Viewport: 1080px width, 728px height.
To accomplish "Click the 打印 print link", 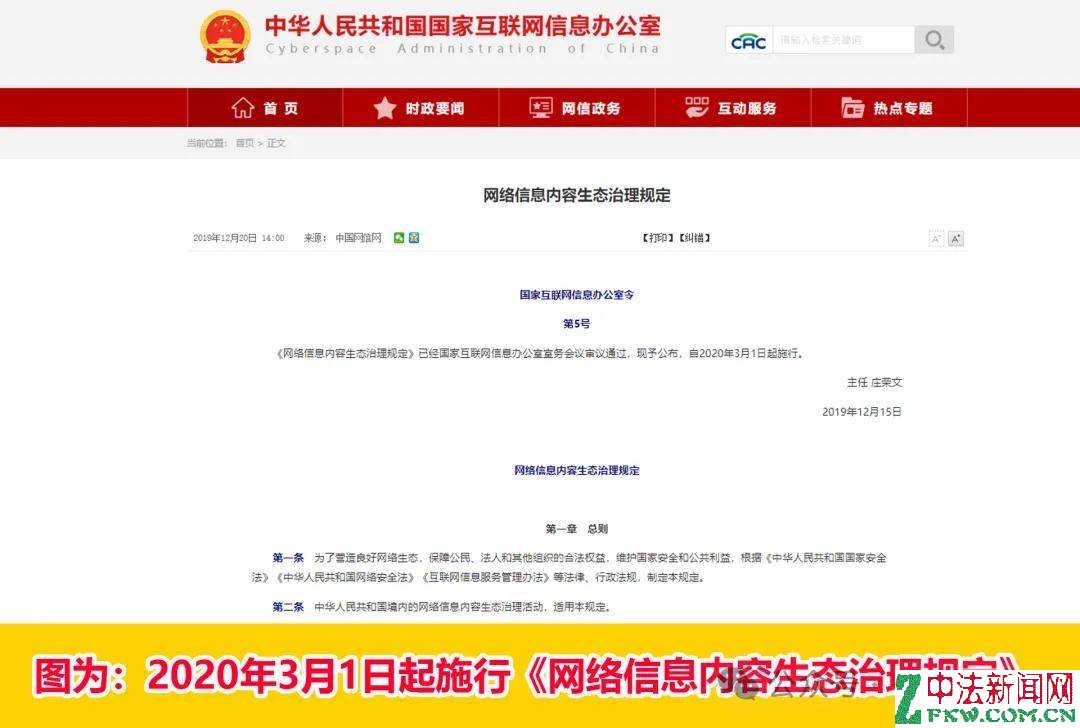I will [657, 238].
